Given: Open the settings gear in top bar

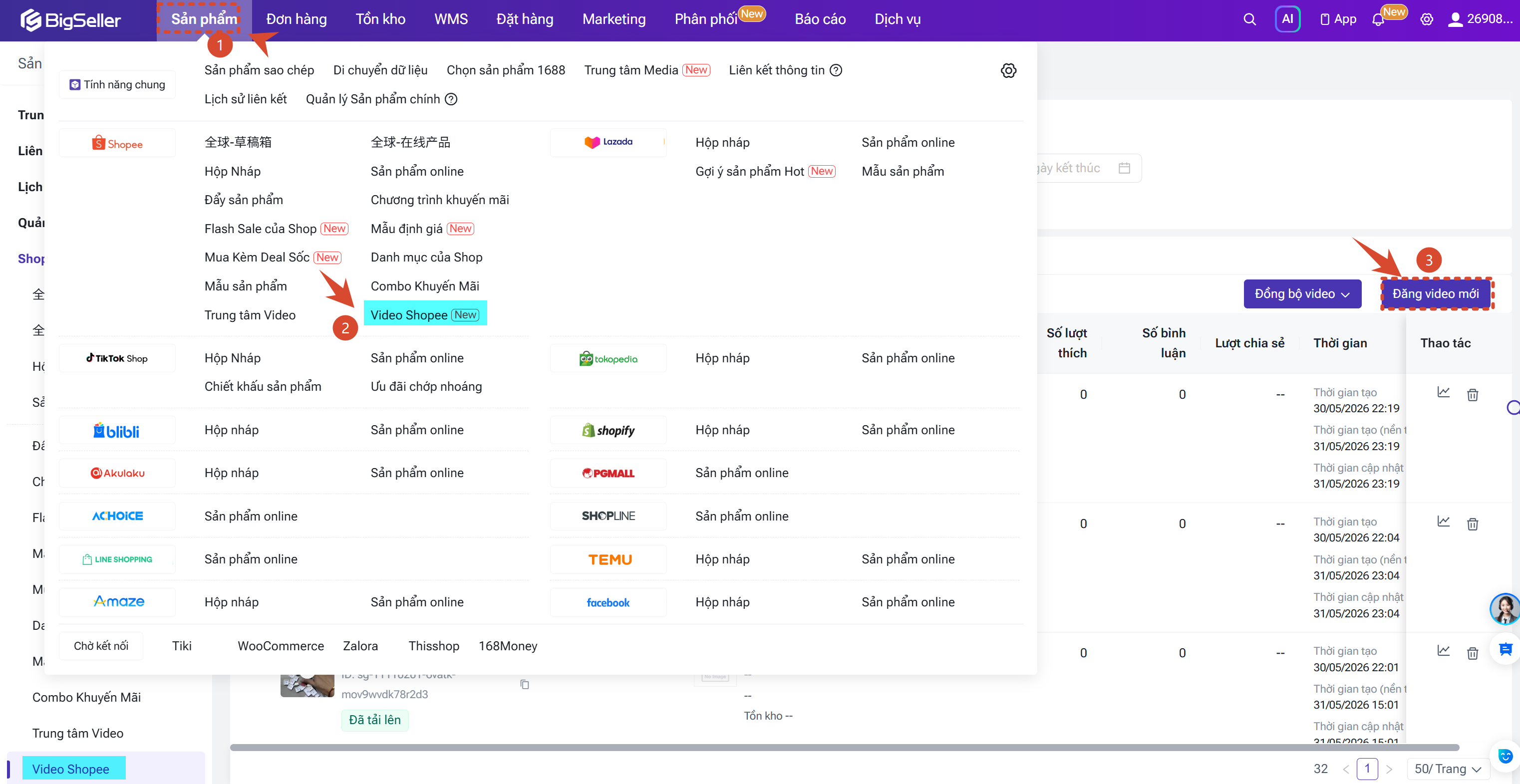Looking at the screenshot, I should pyautogui.click(x=1426, y=19).
